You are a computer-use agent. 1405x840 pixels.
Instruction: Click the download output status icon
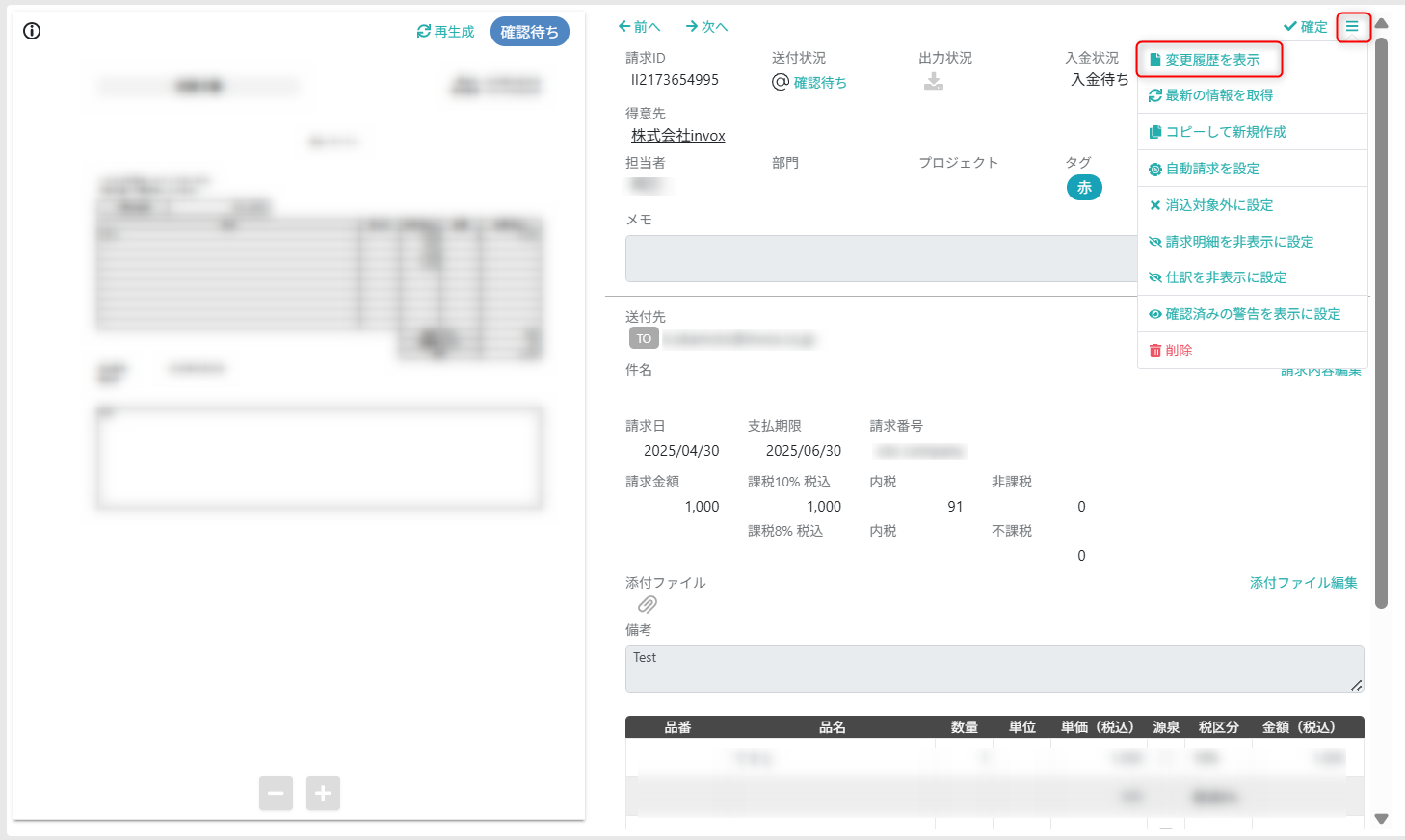click(x=934, y=82)
